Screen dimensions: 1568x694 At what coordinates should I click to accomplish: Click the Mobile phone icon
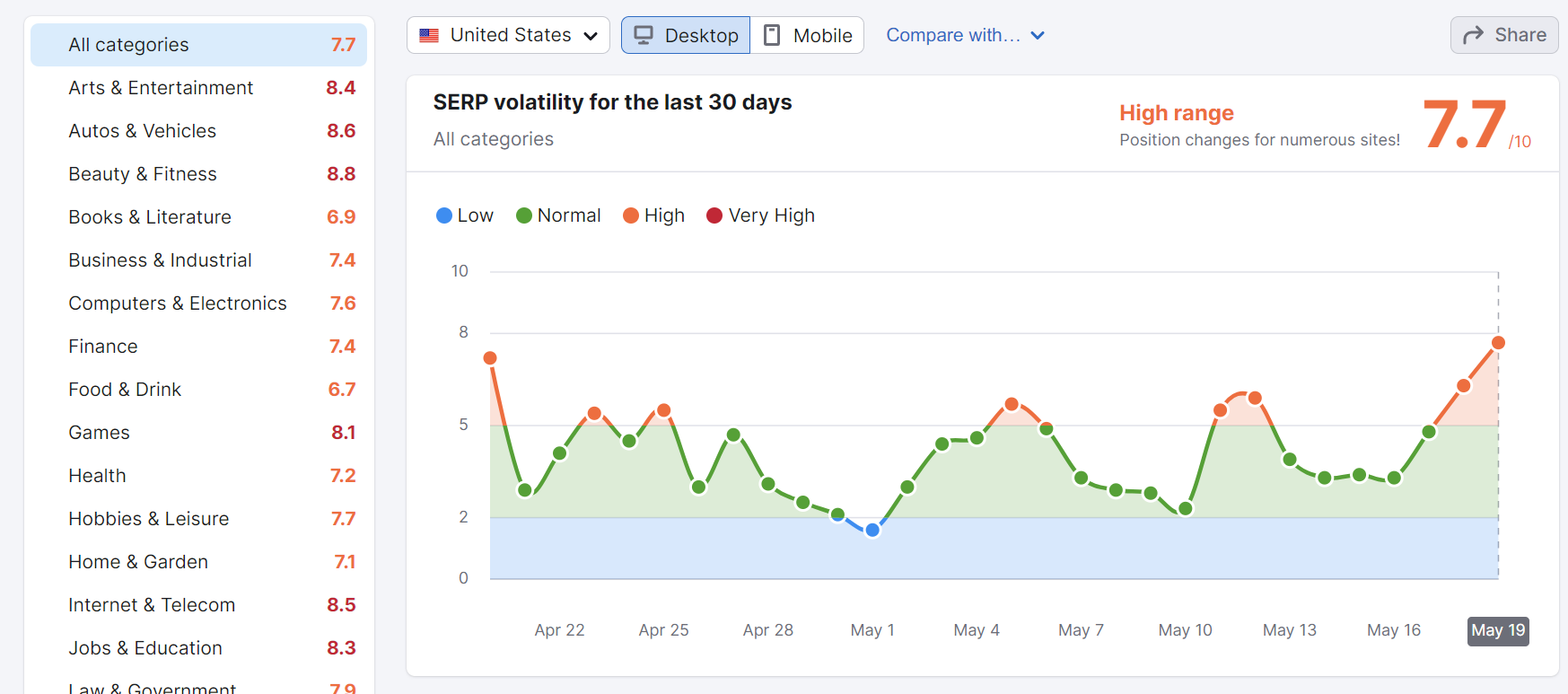click(x=771, y=35)
